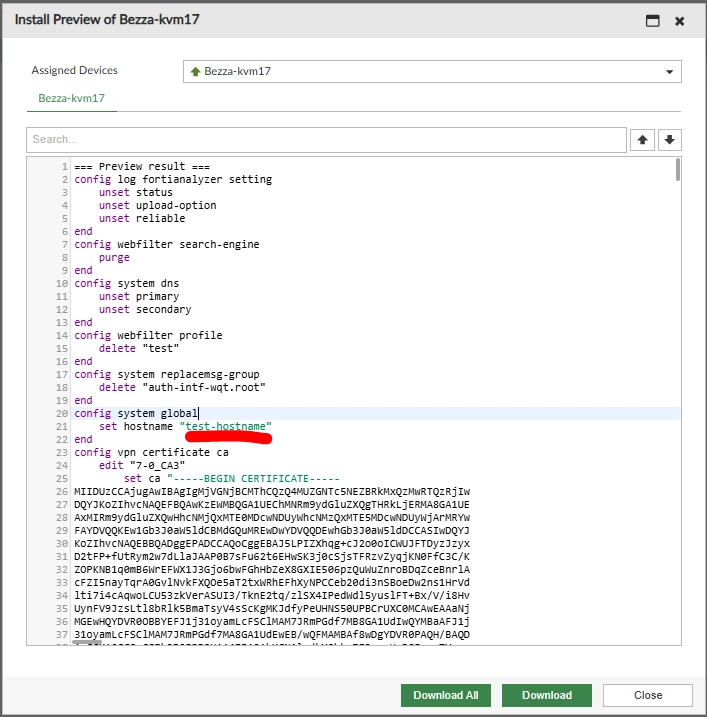Click delete "auth-intf-wqt.root" line

(182, 387)
